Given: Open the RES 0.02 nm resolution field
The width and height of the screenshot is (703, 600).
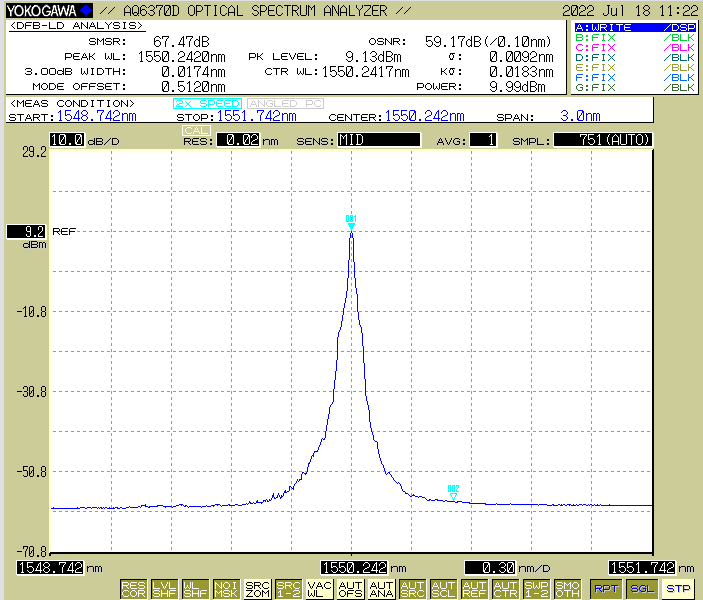Looking at the screenshot, I should point(240,140).
